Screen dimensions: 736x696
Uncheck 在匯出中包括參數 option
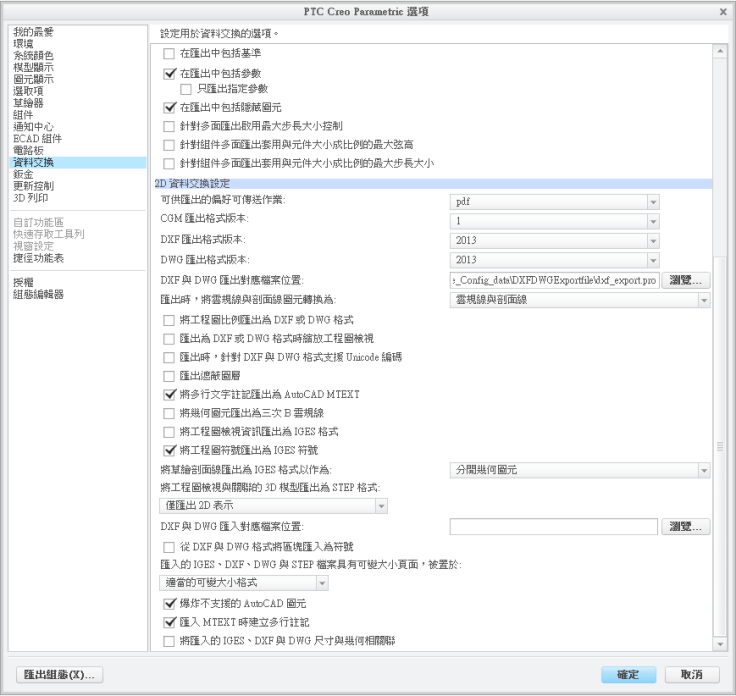click(x=169, y=74)
